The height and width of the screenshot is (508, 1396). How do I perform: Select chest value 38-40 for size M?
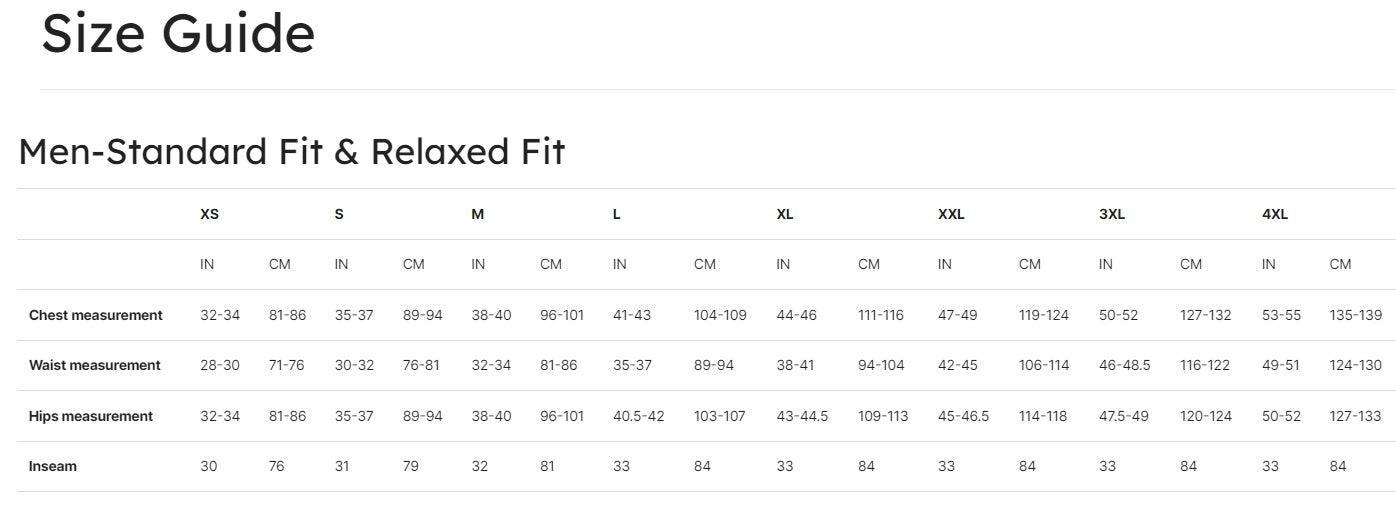(x=491, y=315)
